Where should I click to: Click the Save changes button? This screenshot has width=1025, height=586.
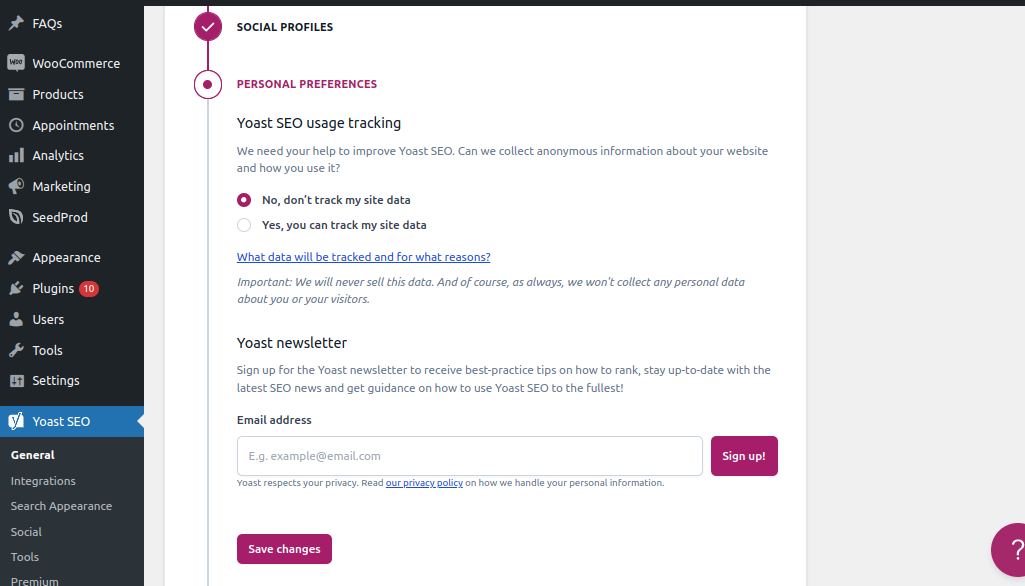[284, 549]
